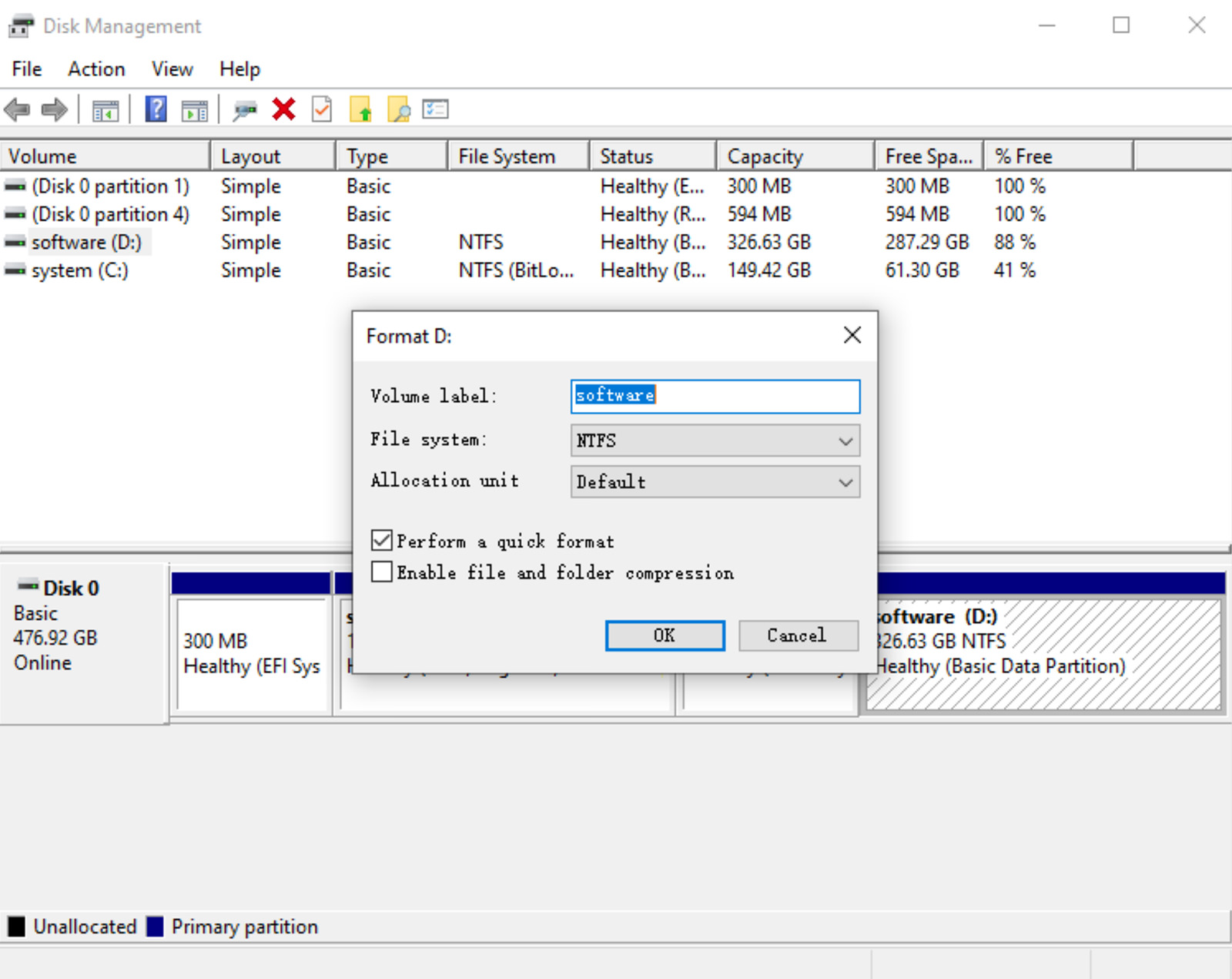Open the File system NTFS dropdown
The width and height of the screenshot is (1232, 979).
(x=715, y=441)
